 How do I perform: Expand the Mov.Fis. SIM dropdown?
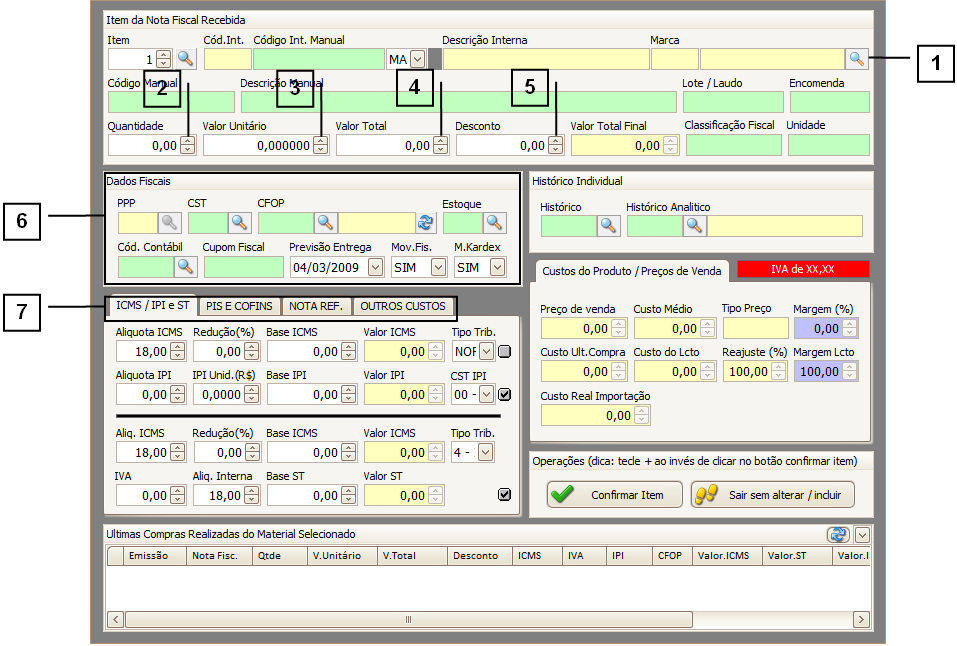click(x=438, y=267)
